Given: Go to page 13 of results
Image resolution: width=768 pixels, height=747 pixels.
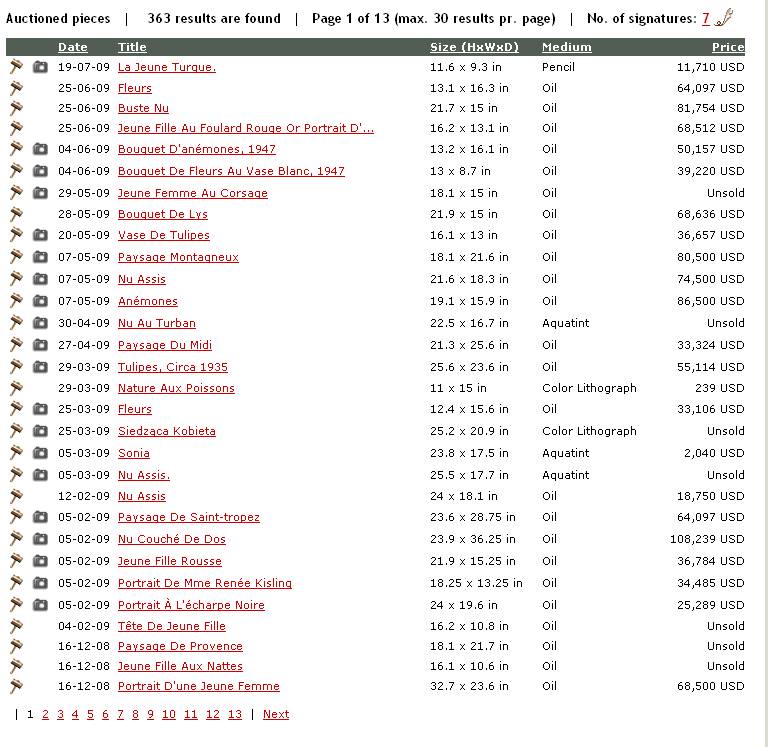Looking at the screenshot, I should (x=235, y=714).
